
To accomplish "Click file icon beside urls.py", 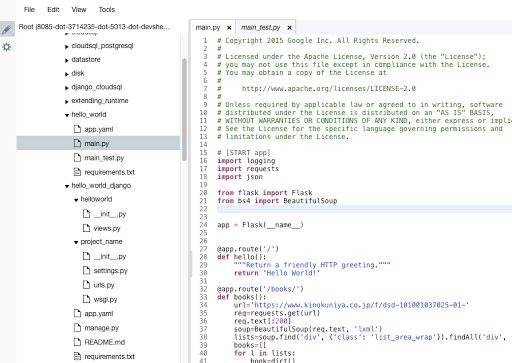I will click(x=86, y=285).
